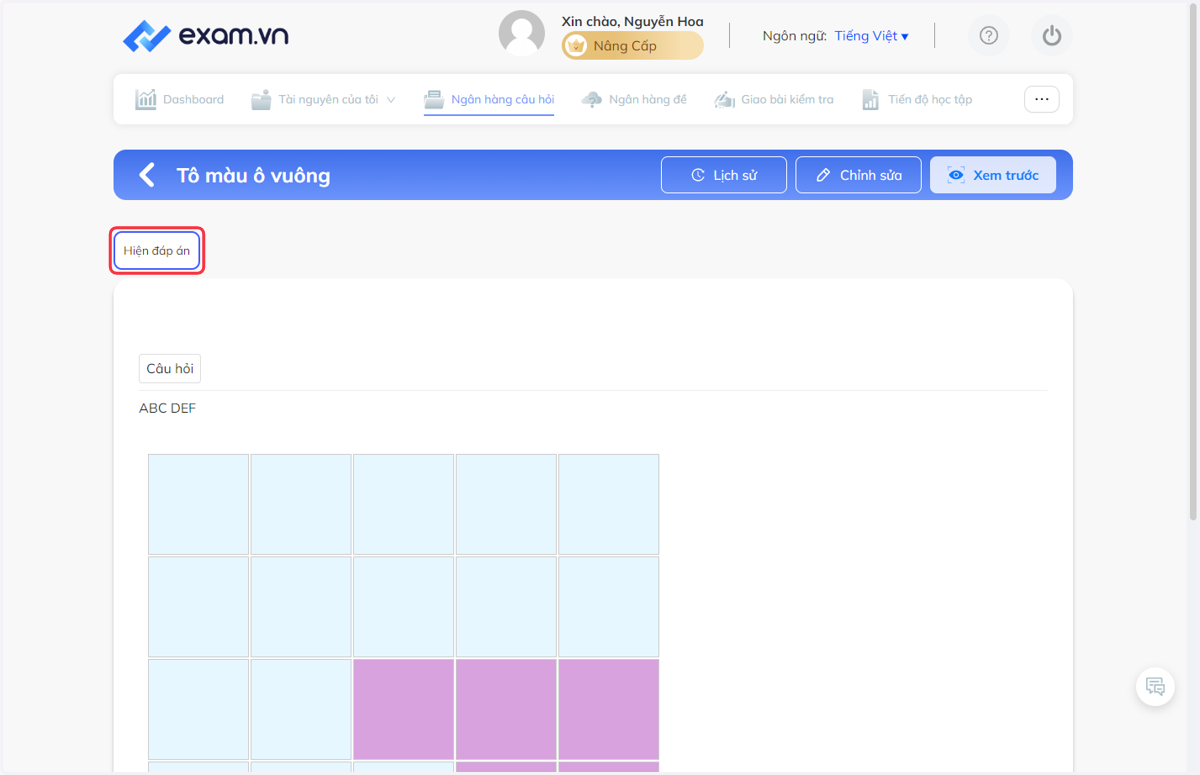
Task: Go to the Dashboard tab
Action: pyautogui.click(x=180, y=99)
